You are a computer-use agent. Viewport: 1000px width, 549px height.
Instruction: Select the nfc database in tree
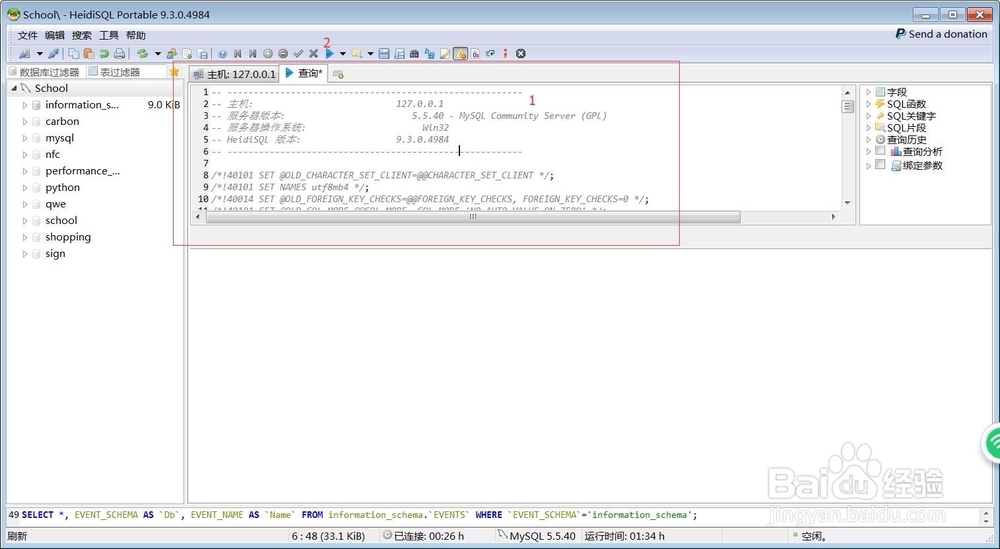tap(52, 154)
